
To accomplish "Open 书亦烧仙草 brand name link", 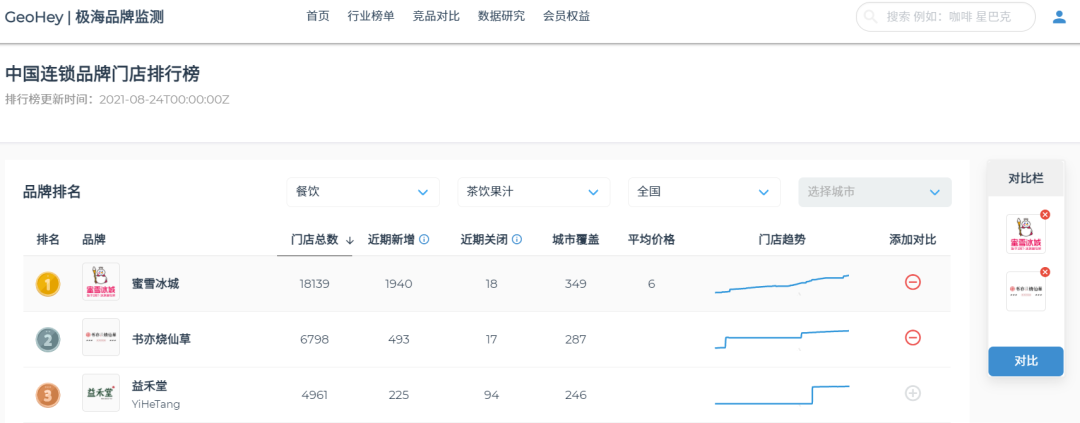I will point(162,339).
